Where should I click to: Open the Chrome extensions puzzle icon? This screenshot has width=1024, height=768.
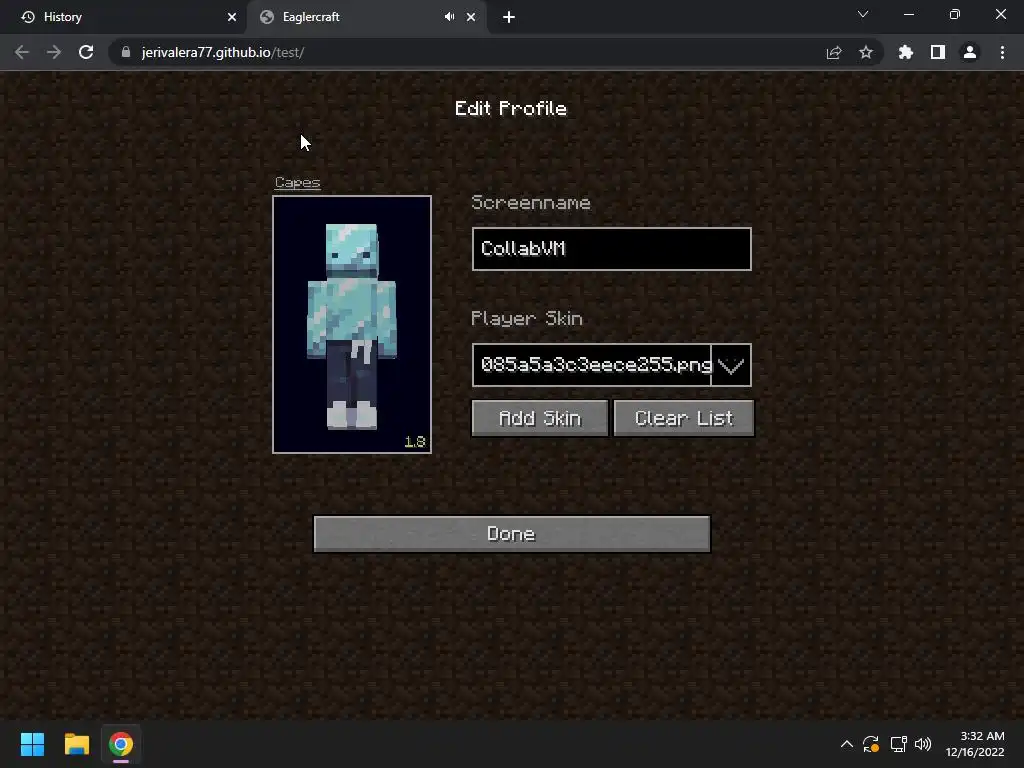tap(906, 52)
